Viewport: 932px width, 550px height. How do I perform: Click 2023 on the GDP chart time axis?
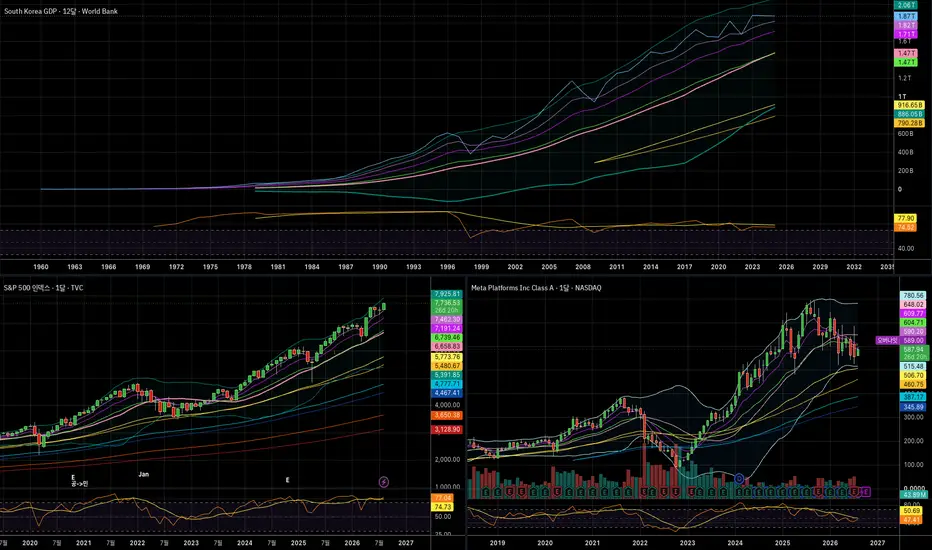click(x=752, y=267)
